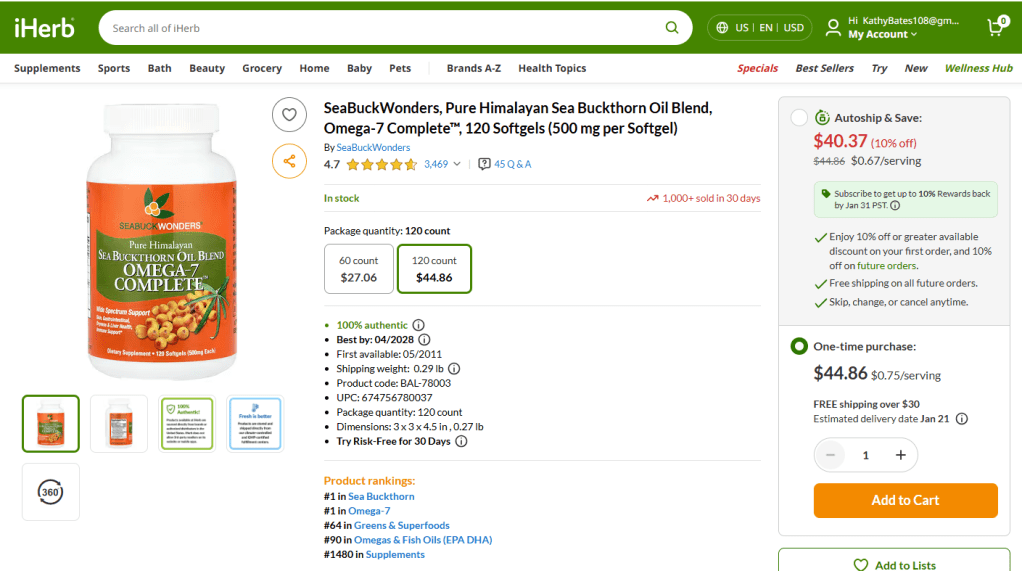This screenshot has width=1022, height=571.
Task: Choose the 60 count package
Action: 358,269
